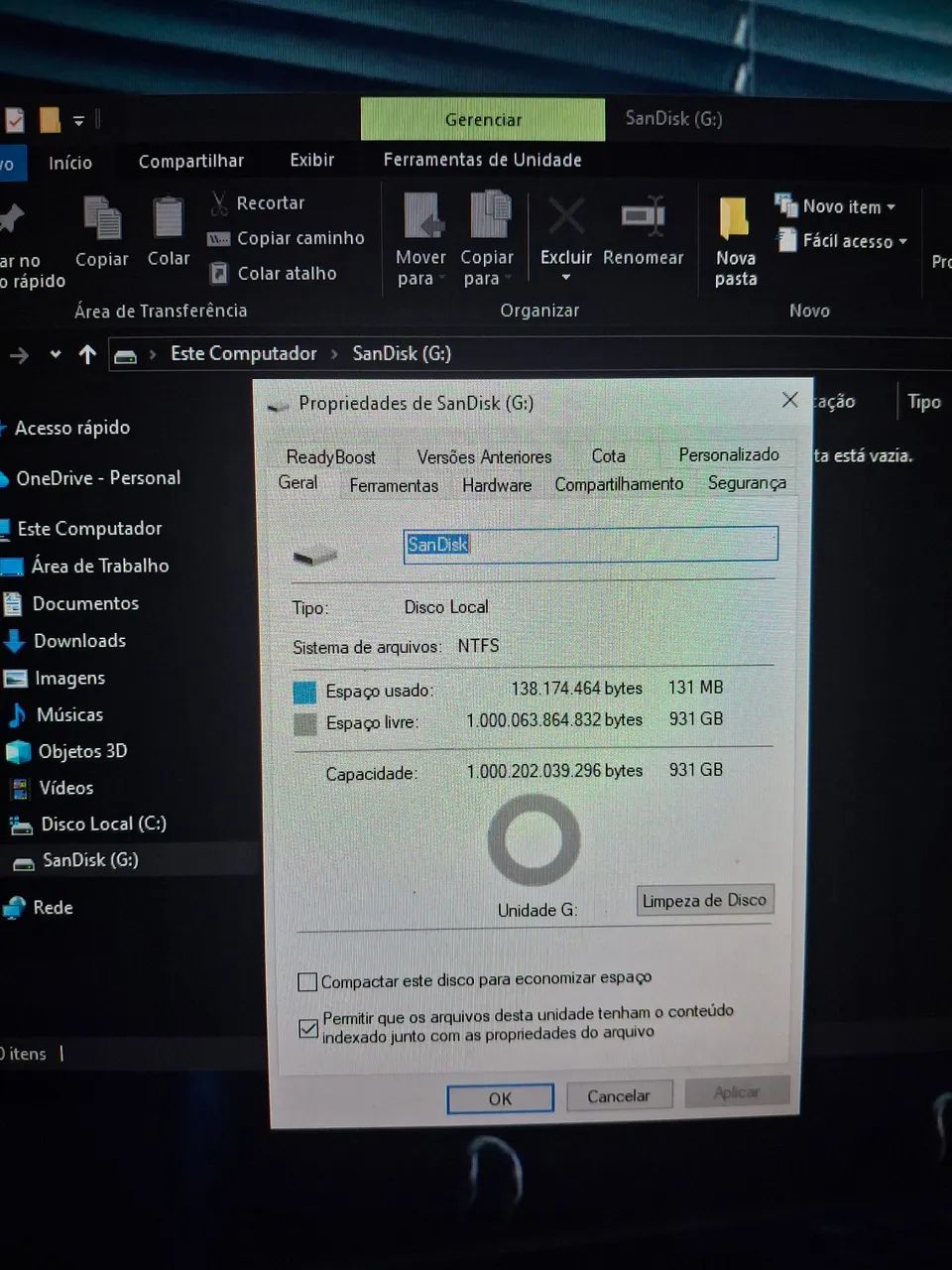Image resolution: width=952 pixels, height=1270 pixels.
Task: Open Downloads in the navigation pane
Action: click(79, 641)
